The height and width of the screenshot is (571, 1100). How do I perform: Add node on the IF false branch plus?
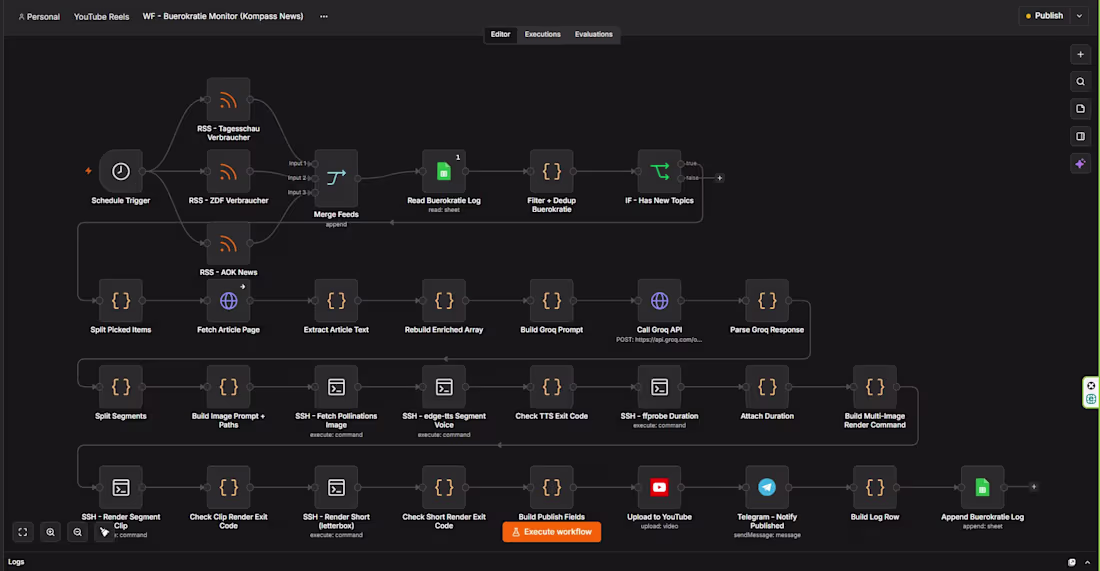(x=719, y=178)
